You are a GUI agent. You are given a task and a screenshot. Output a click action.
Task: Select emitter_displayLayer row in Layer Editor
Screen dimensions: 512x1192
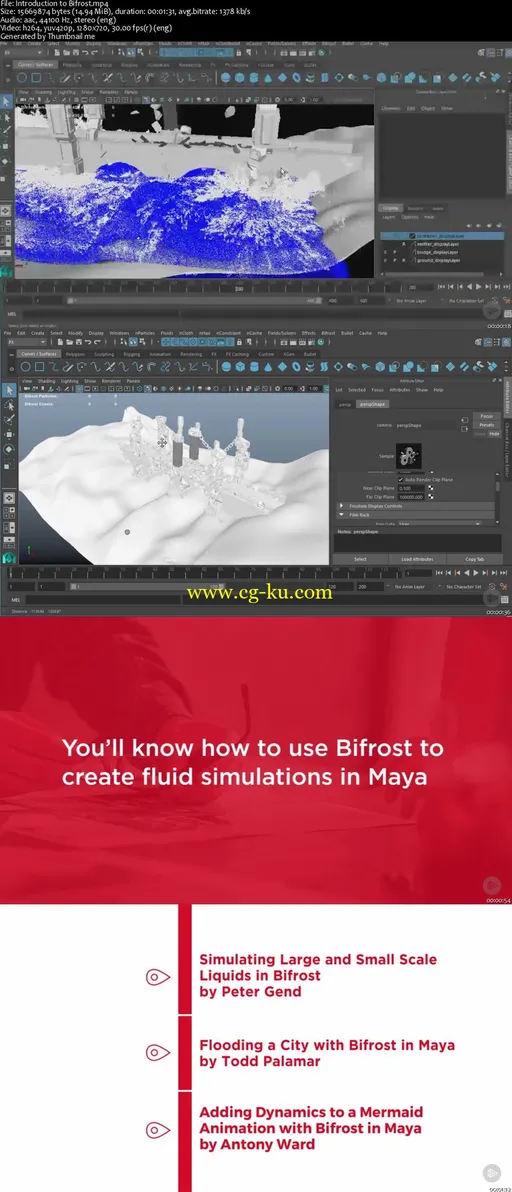[441, 244]
